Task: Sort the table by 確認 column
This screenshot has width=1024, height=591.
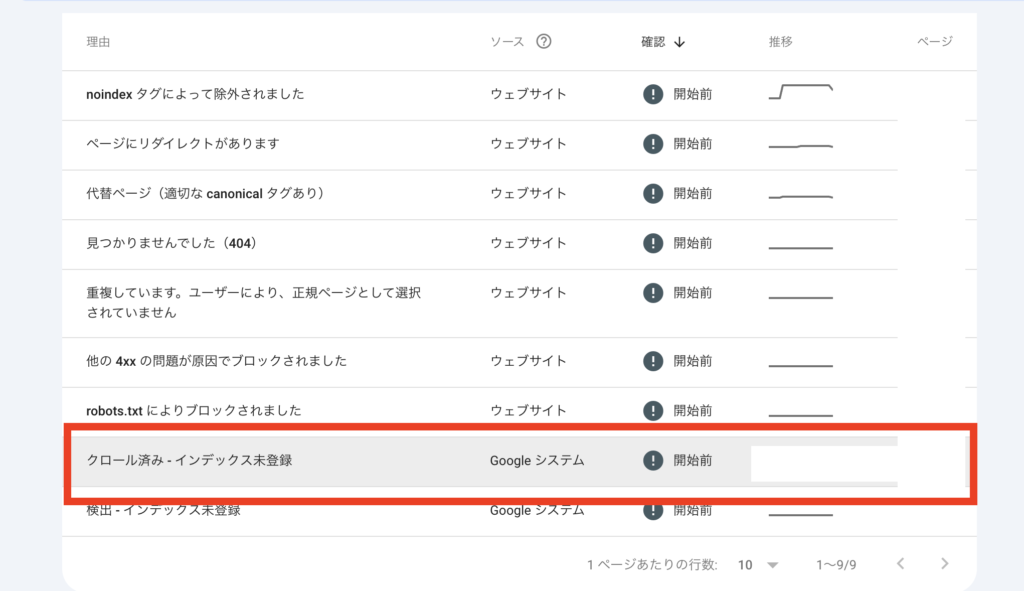Action: coord(653,42)
